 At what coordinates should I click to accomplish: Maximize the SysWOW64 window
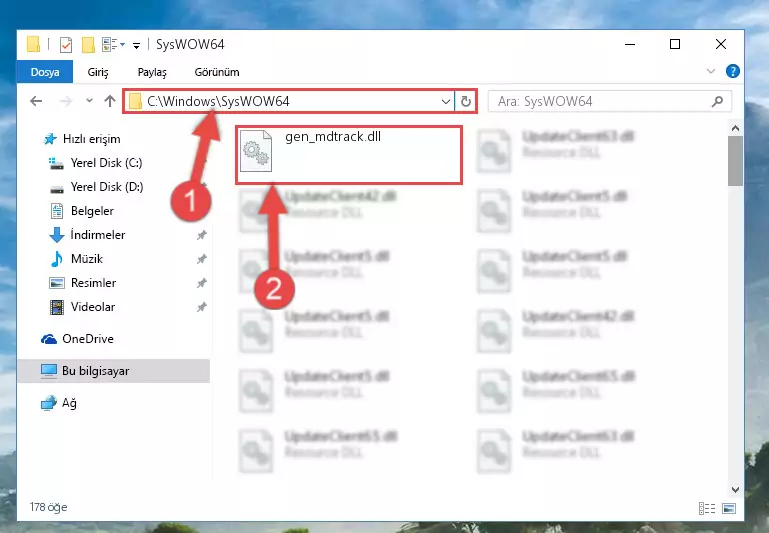[675, 45]
